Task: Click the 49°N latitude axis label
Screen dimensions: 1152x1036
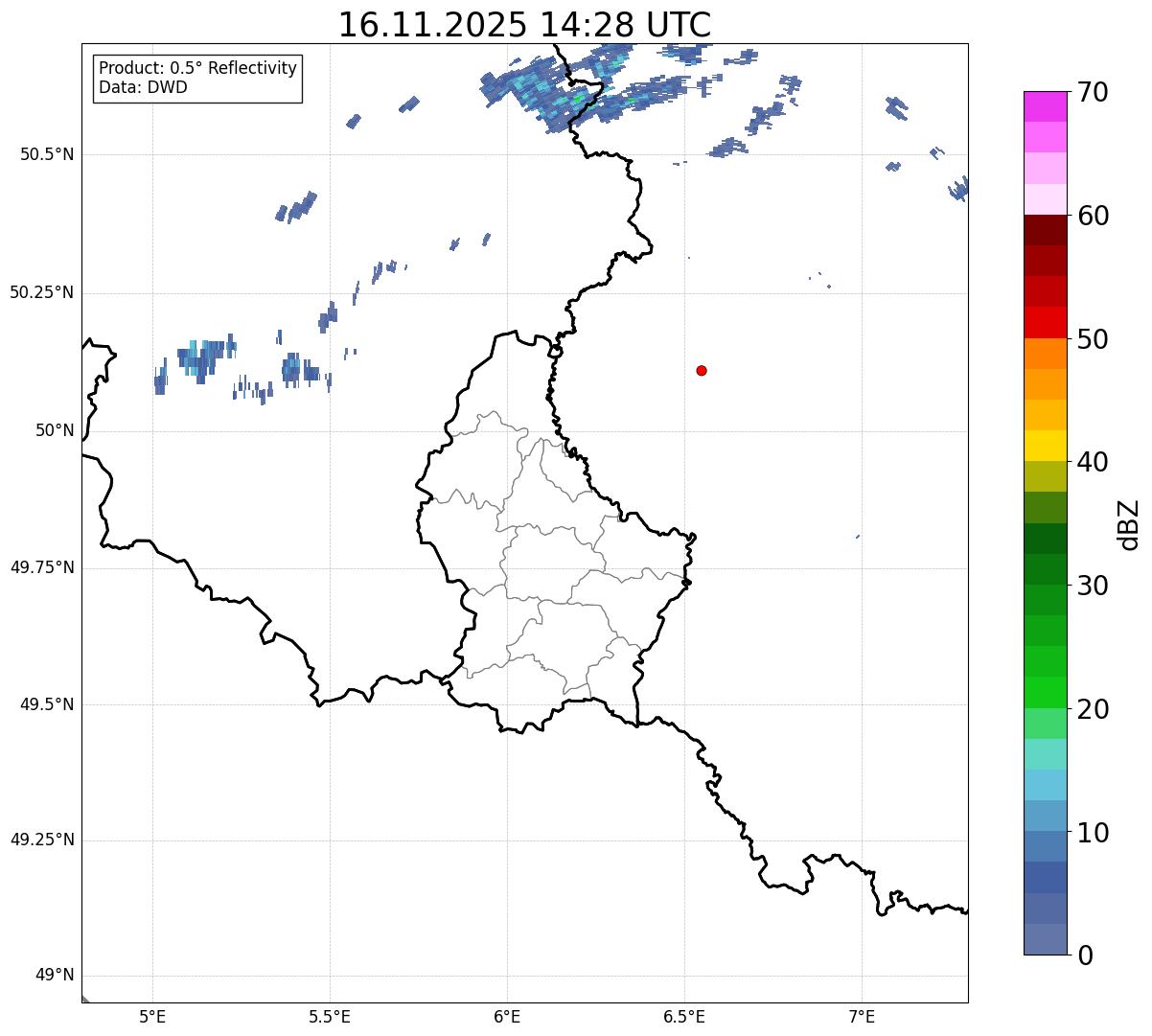Action: click(x=54, y=976)
